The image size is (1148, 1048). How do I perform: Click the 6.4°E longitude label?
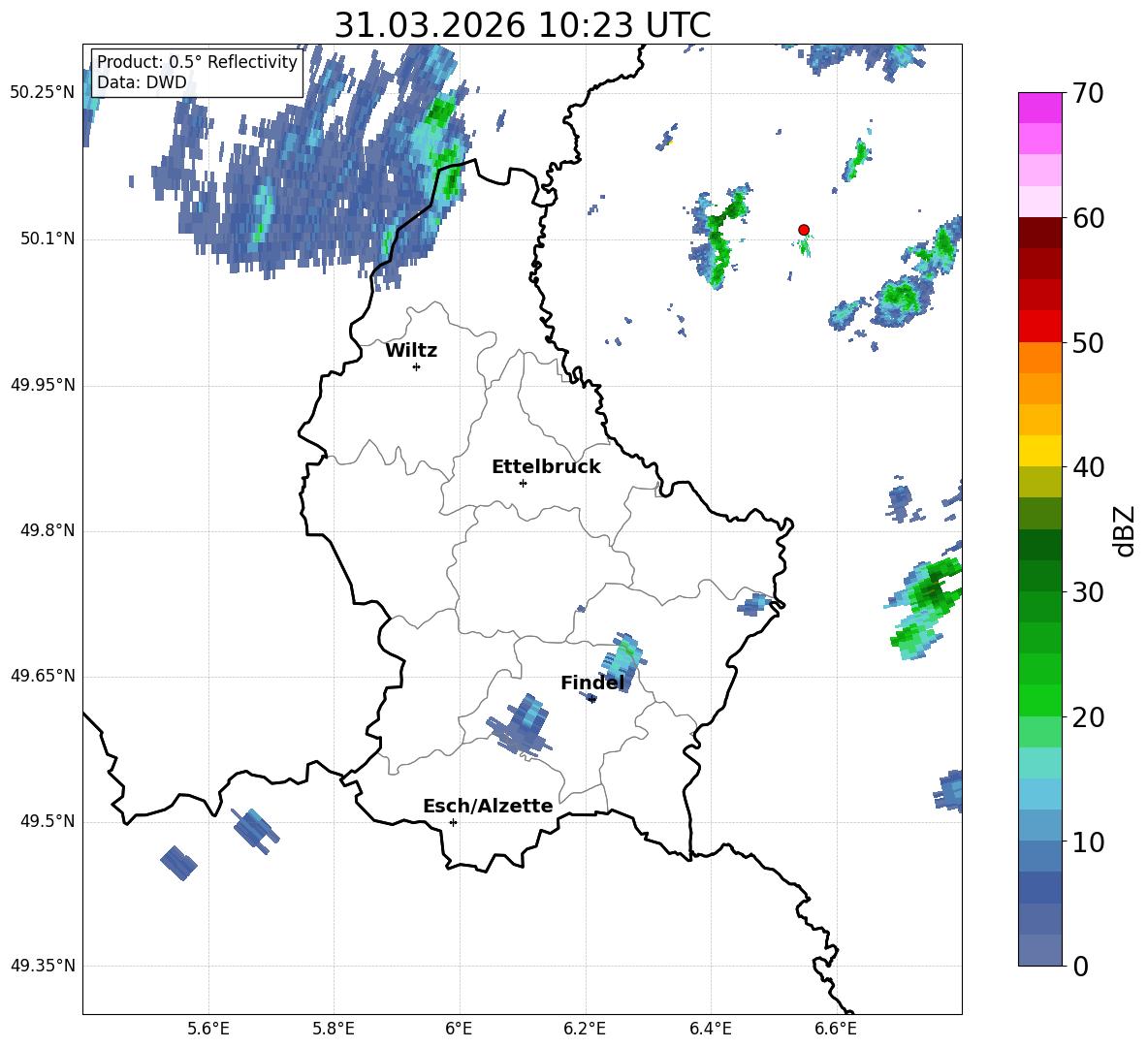pos(711,1029)
